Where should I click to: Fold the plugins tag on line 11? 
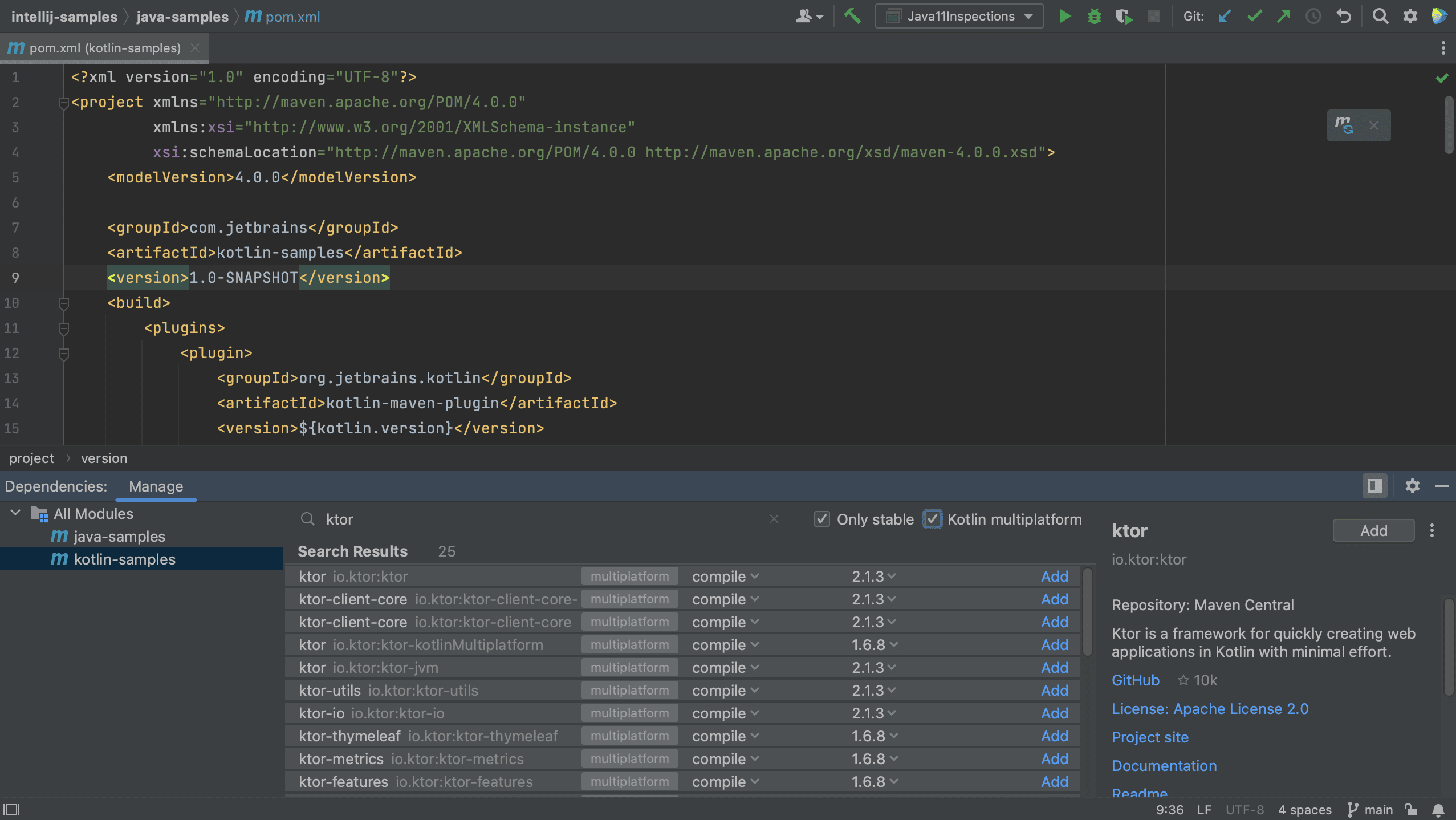click(63, 328)
